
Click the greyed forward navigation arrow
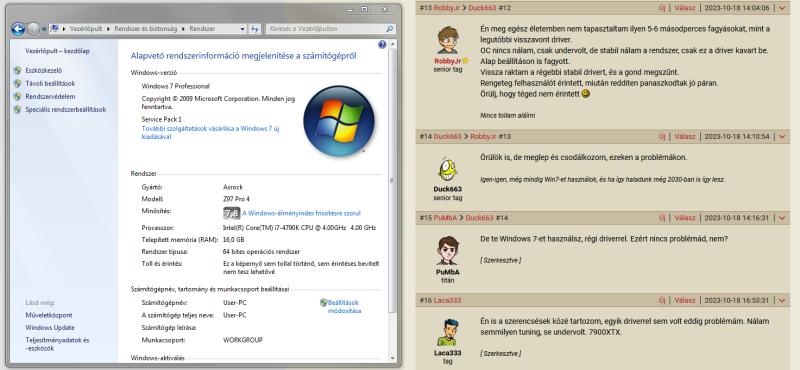click(x=33, y=30)
